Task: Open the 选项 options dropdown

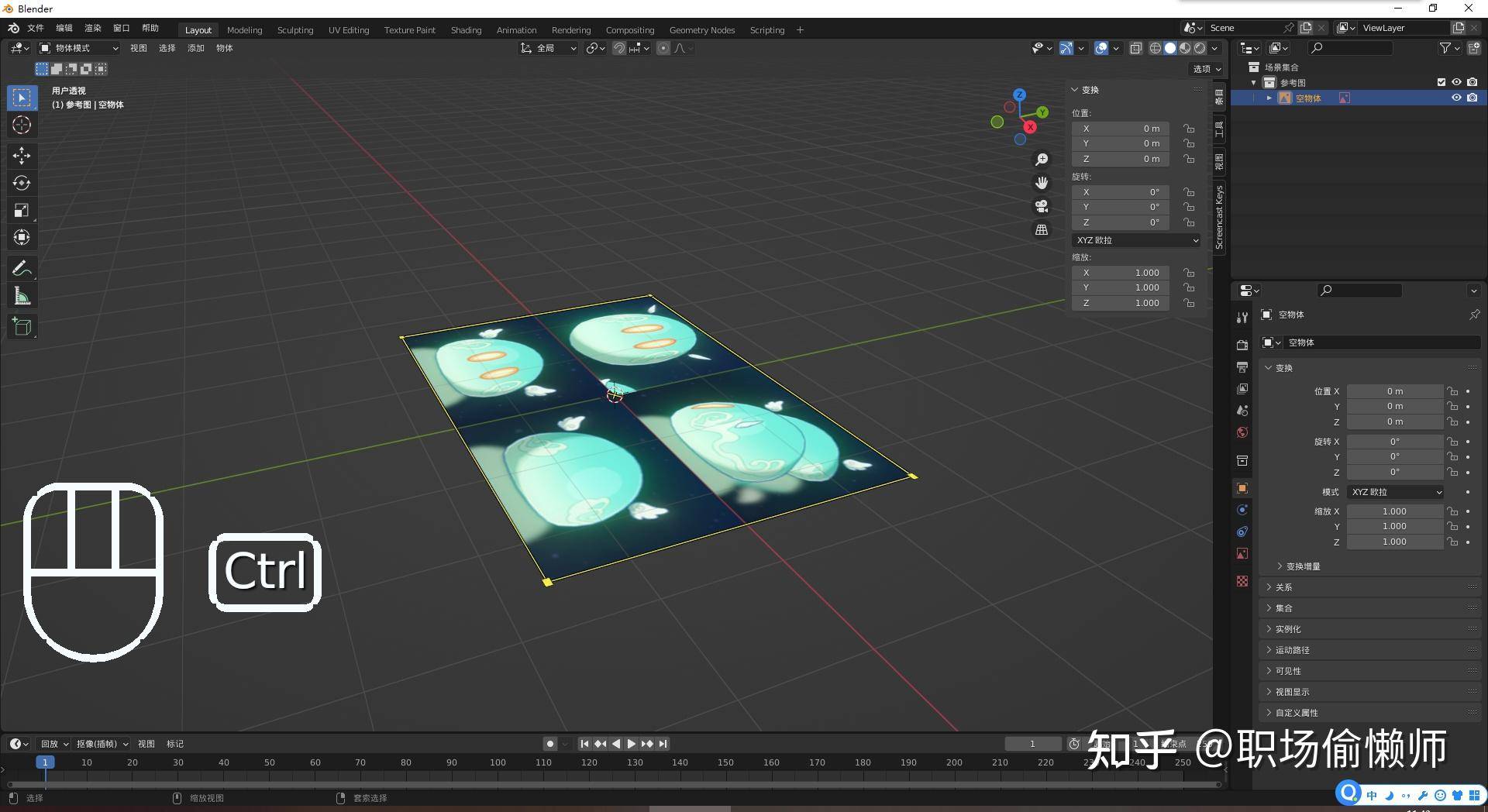Action: coord(1207,69)
